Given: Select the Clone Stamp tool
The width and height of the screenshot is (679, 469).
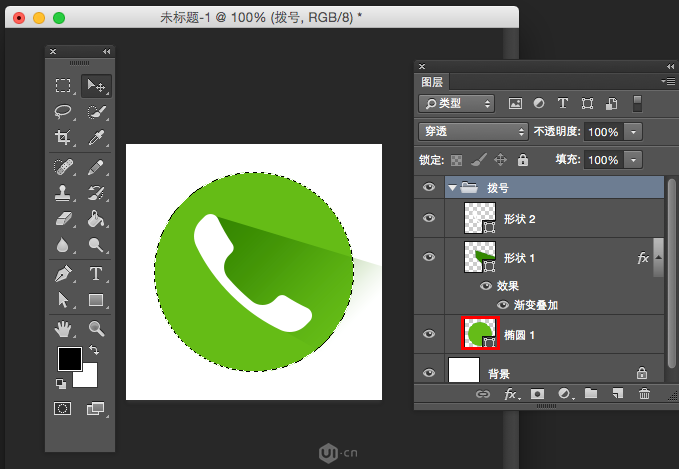Looking at the screenshot, I should 63,193.
